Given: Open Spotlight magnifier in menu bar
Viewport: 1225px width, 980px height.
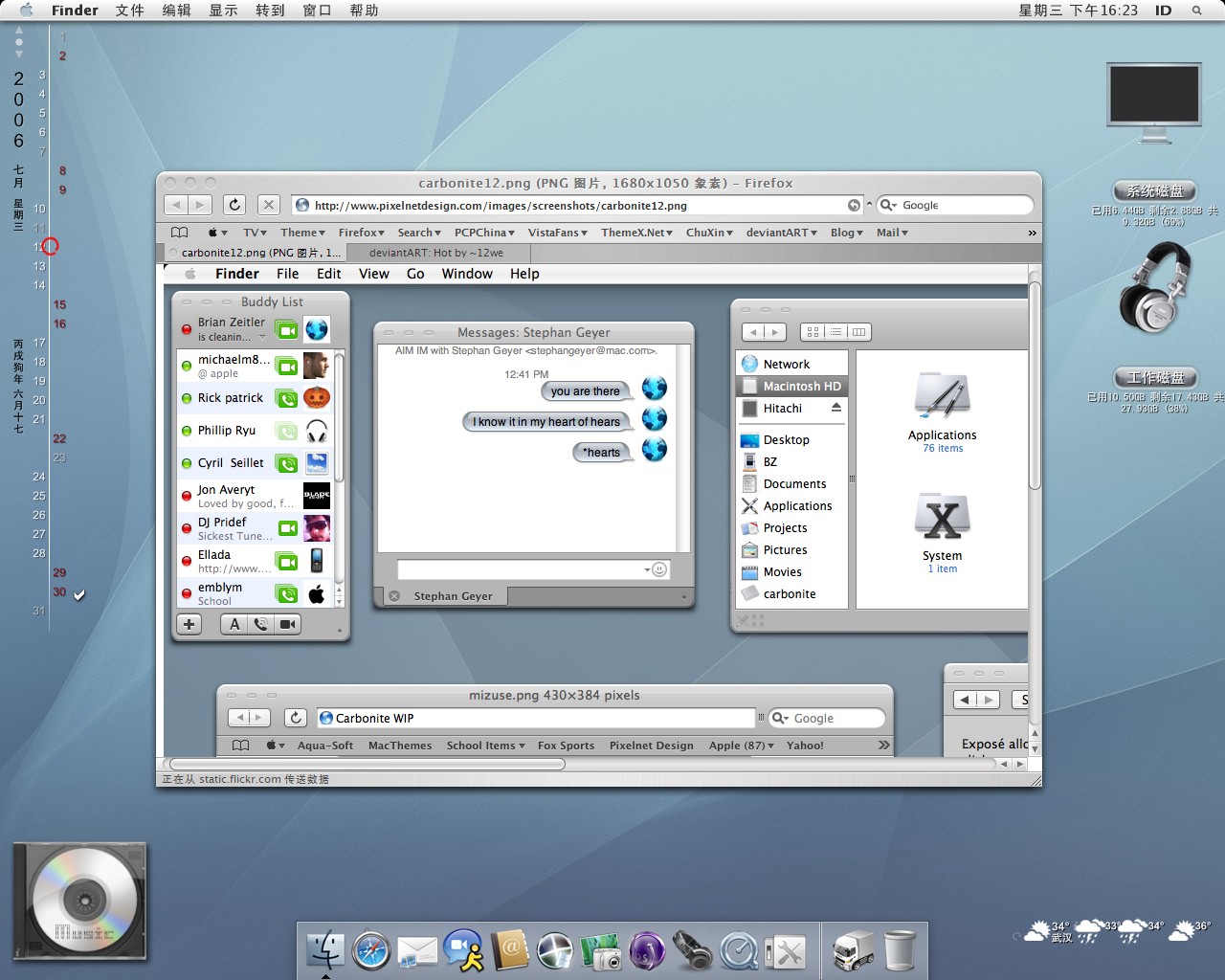Looking at the screenshot, I should pyautogui.click(x=1196, y=11).
